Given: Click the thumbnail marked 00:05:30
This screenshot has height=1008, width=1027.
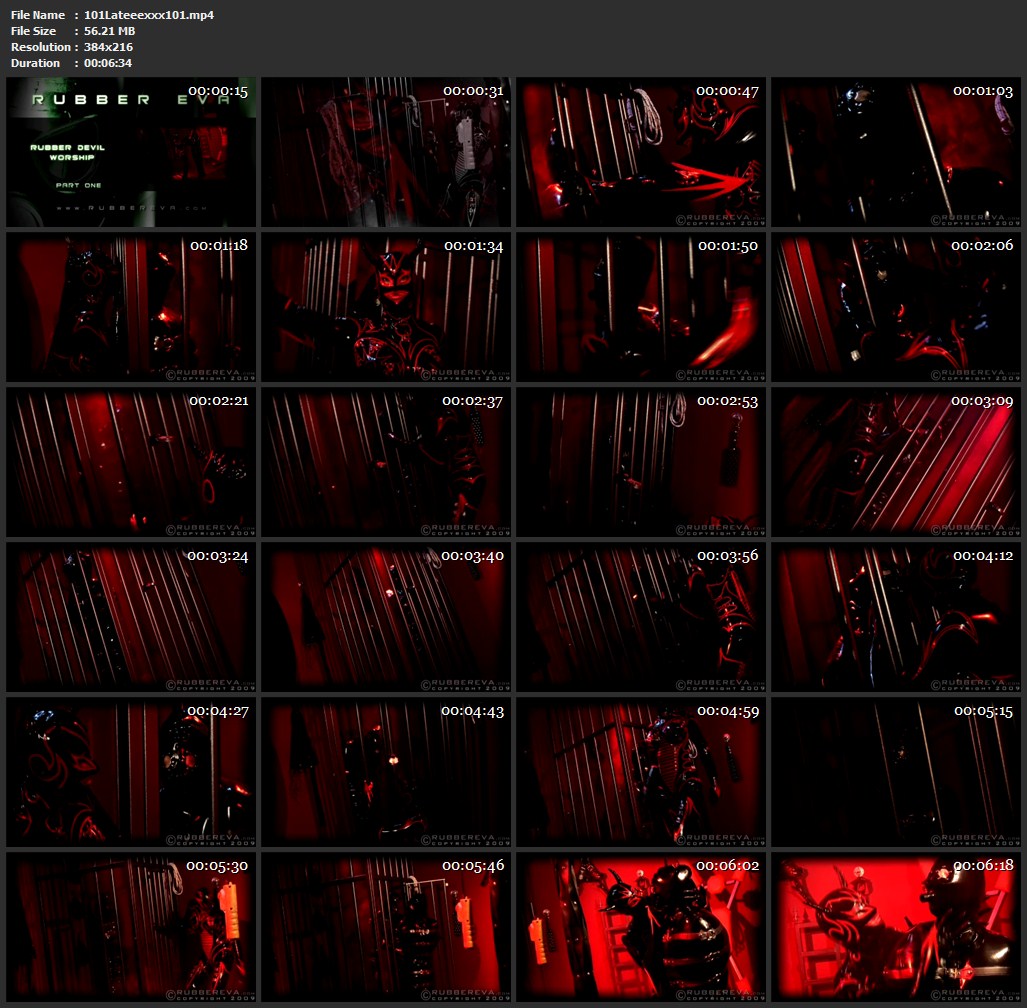Looking at the screenshot, I should pos(131,927).
